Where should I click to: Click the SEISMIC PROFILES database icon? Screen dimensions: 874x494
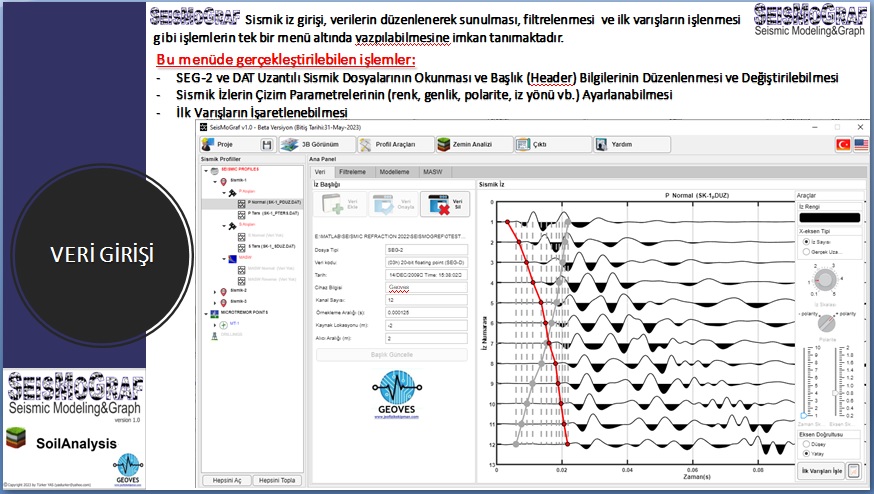point(215,170)
